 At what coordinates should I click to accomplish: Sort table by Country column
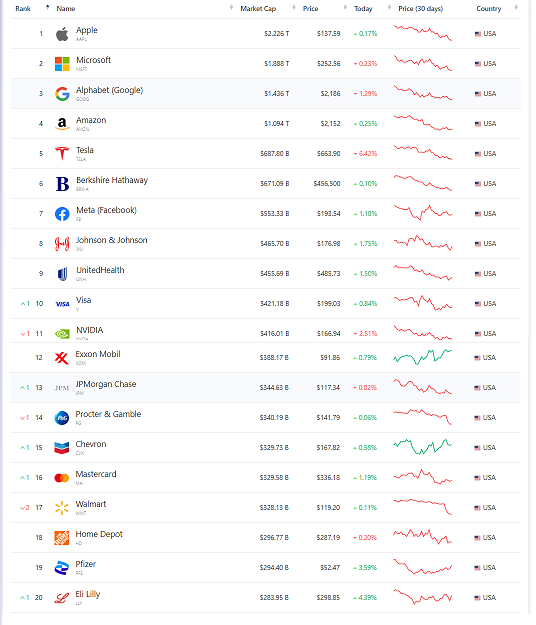point(489,8)
